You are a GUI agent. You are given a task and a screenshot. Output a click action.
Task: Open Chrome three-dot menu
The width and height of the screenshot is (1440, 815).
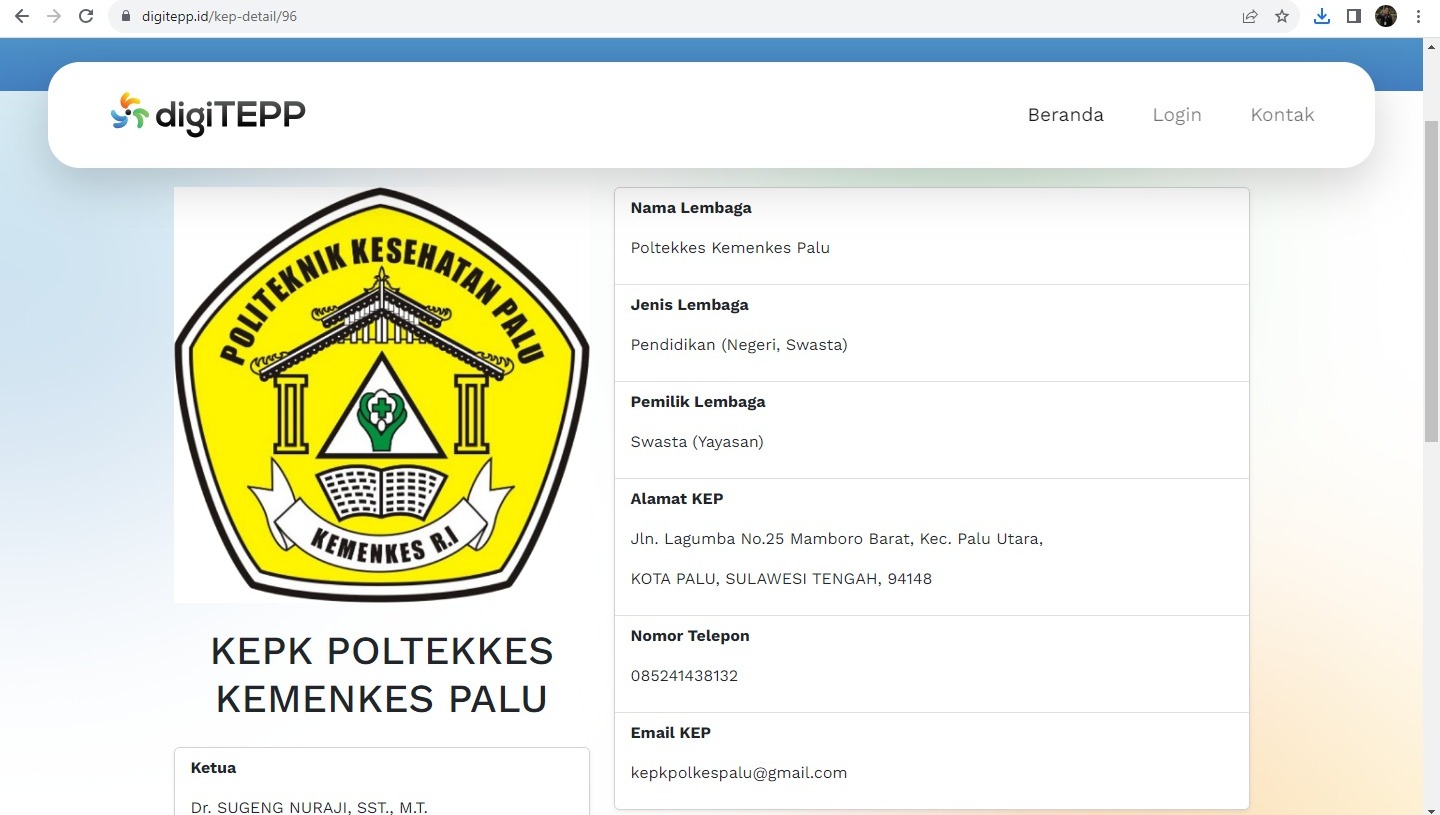pos(1418,16)
